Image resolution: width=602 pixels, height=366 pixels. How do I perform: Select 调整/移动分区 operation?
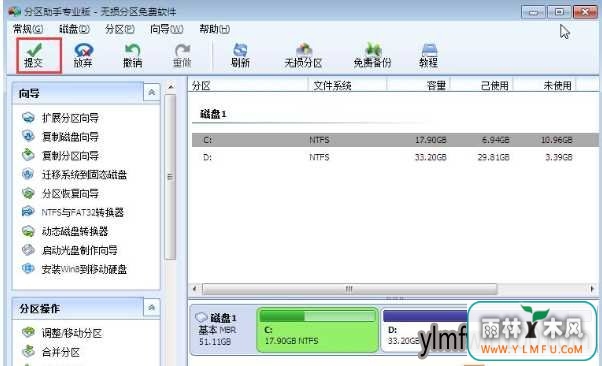pos(72,333)
